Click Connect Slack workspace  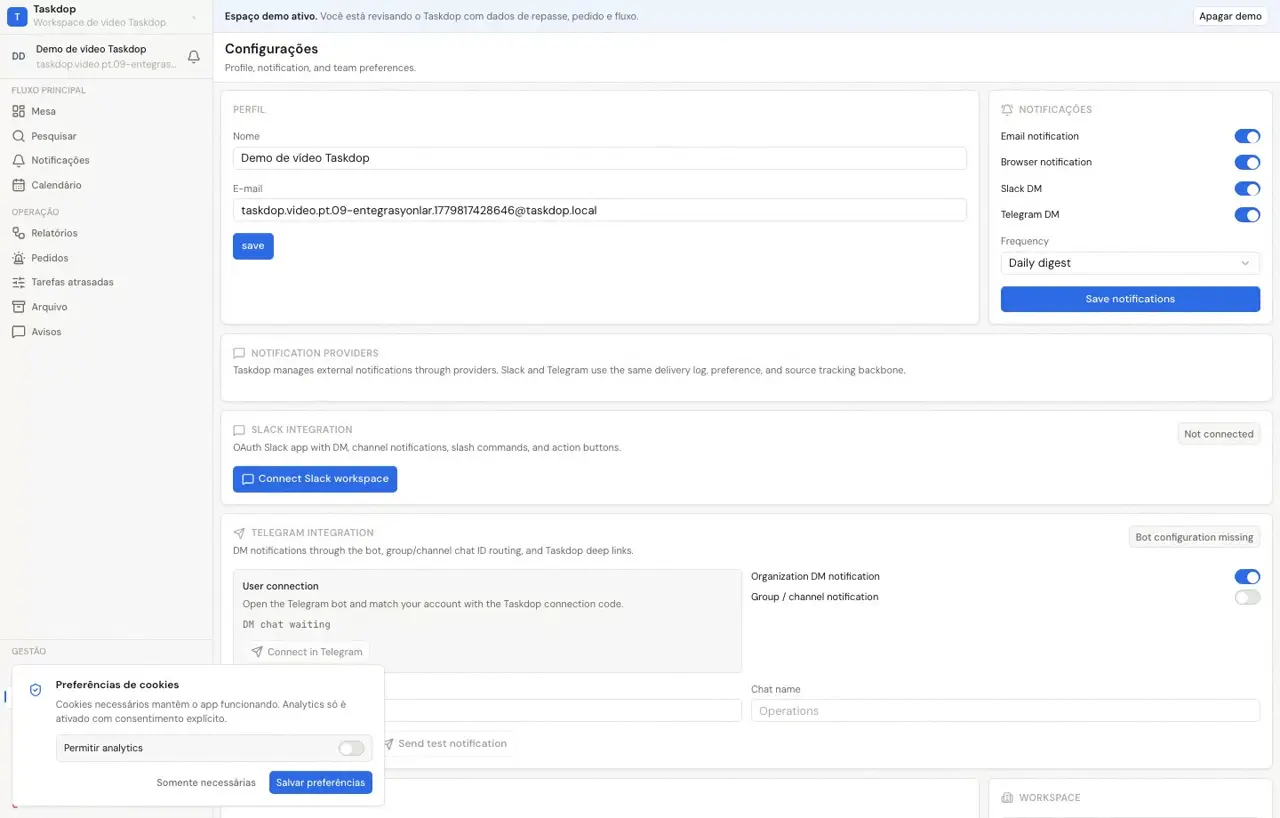(315, 479)
